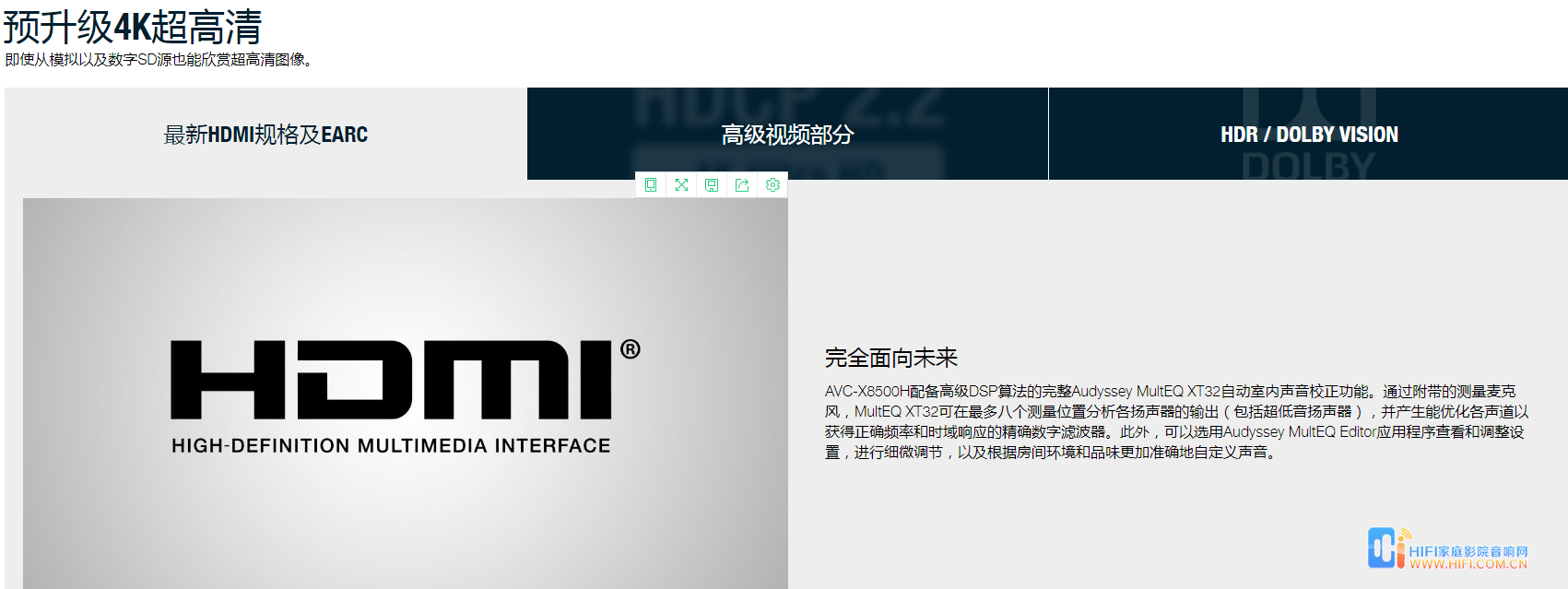Select the 最新HDMI规格及EARC tab
This screenshot has width=1568, height=589.
pyautogui.click(x=265, y=135)
